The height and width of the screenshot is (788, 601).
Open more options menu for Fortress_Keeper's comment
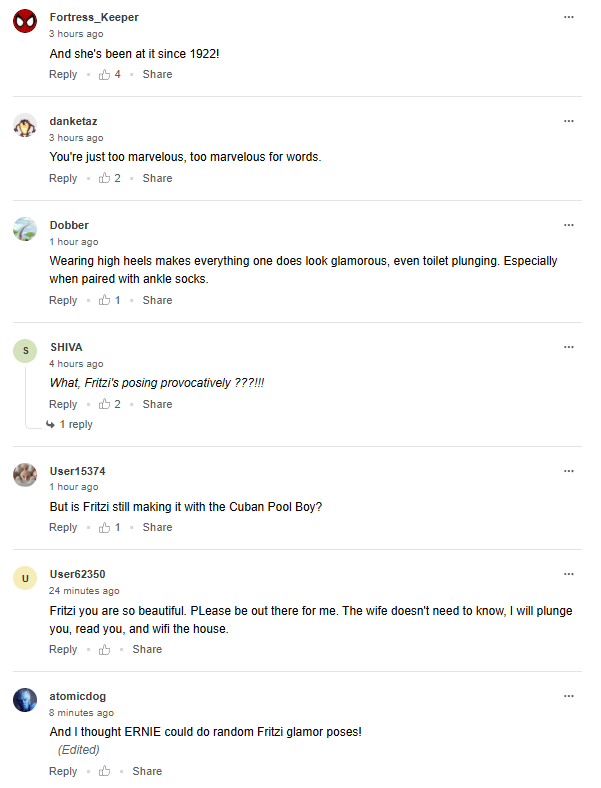tap(569, 17)
